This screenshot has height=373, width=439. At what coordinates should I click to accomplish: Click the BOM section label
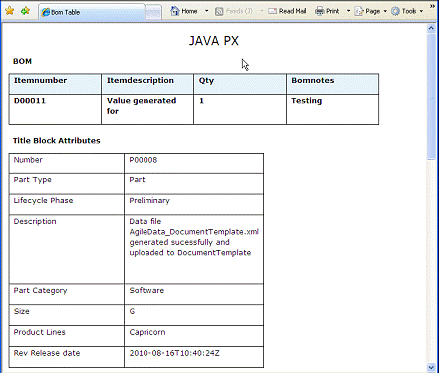[22, 61]
